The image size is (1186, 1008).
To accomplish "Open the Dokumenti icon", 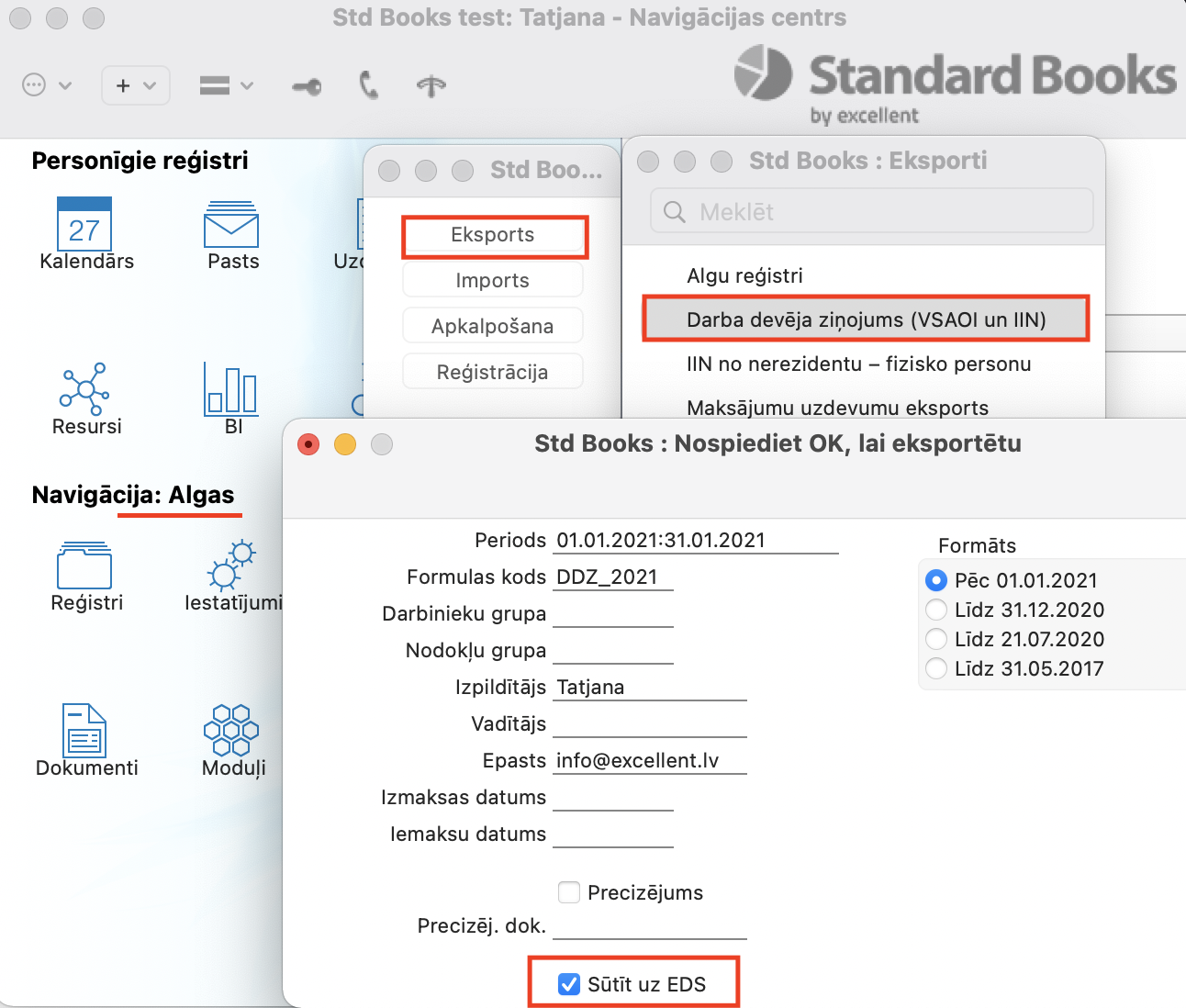I will [x=84, y=730].
